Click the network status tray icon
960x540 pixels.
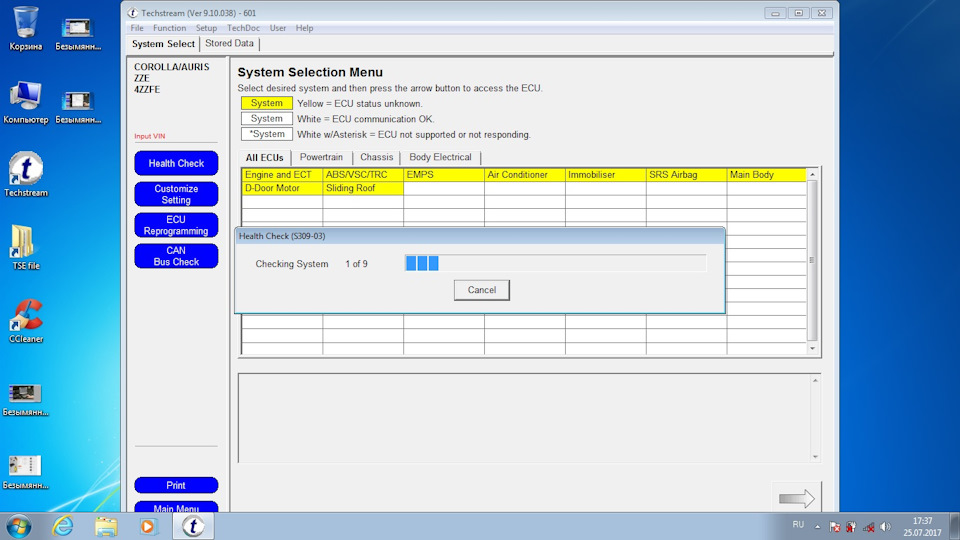pos(869,527)
